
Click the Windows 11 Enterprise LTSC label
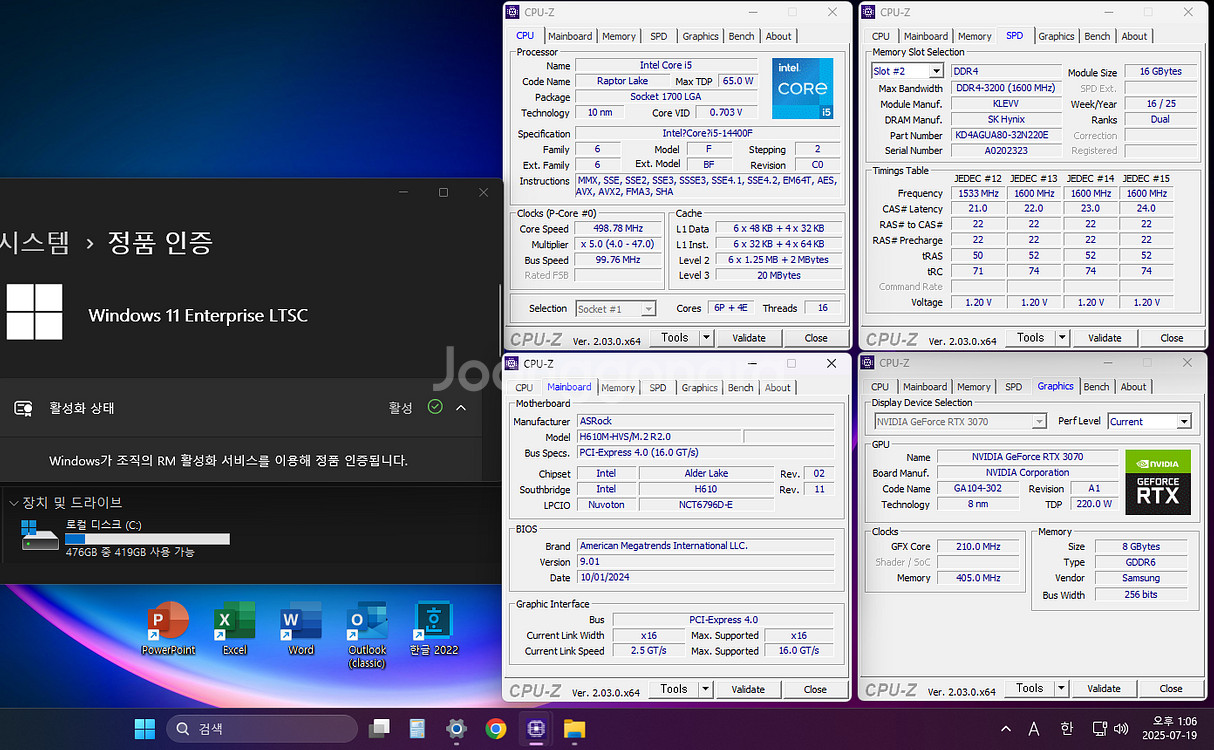(x=198, y=316)
